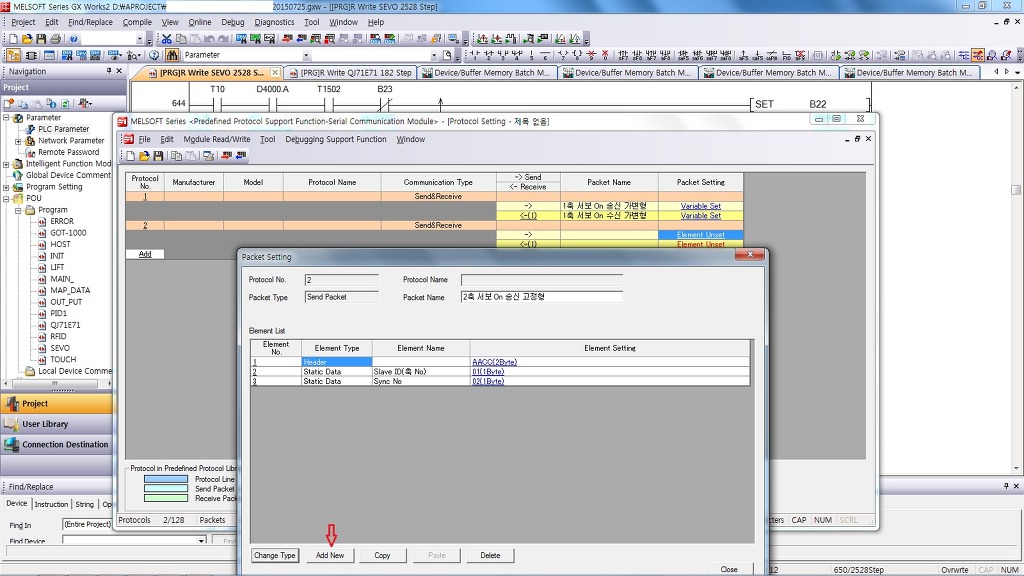Open Module Read/Write menu in protocol window
This screenshot has height=576, width=1024.
[x=217, y=140]
